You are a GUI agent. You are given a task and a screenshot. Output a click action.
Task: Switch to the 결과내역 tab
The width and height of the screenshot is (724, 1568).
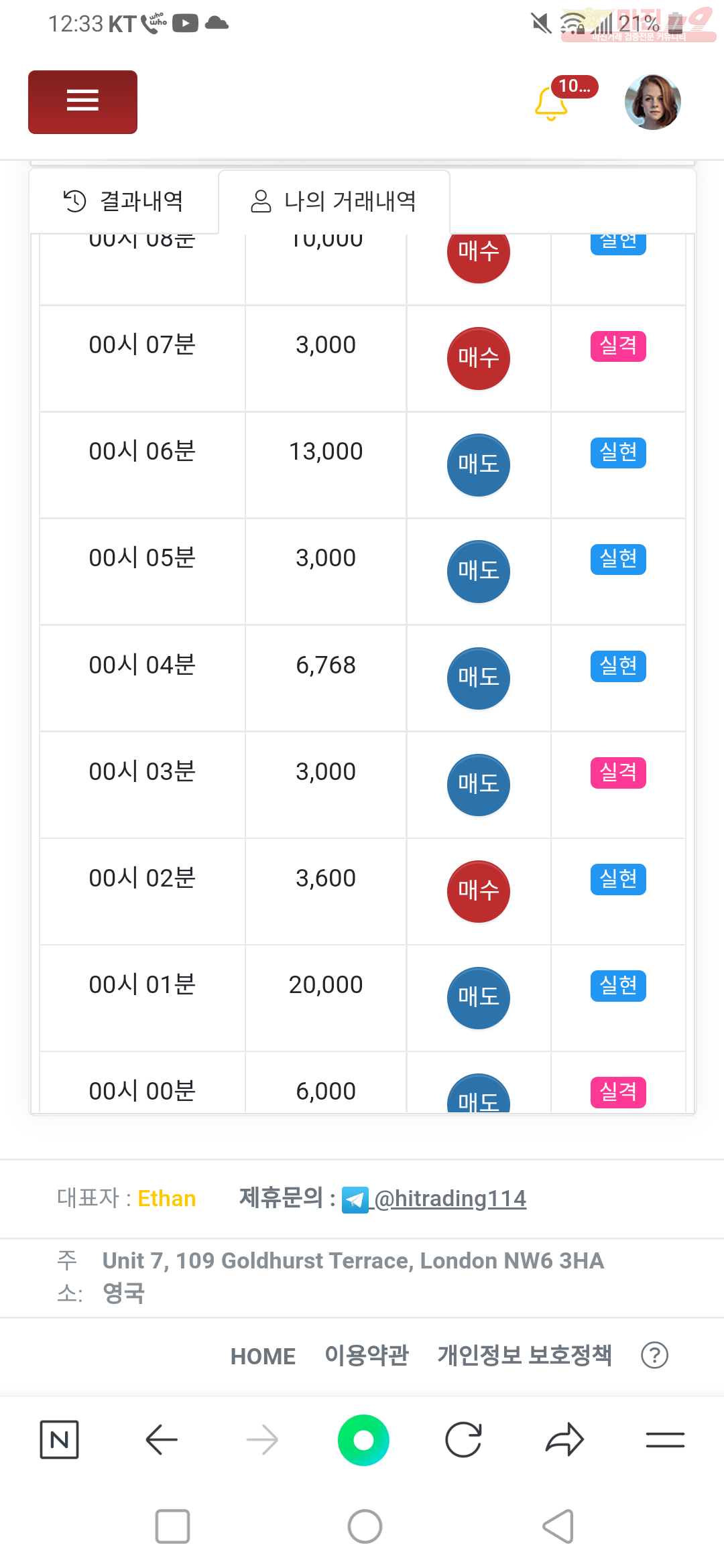124,201
